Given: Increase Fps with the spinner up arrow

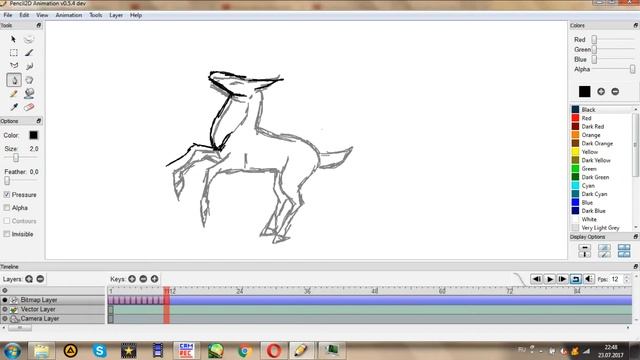Looking at the screenshot, I should coord(627,277).
